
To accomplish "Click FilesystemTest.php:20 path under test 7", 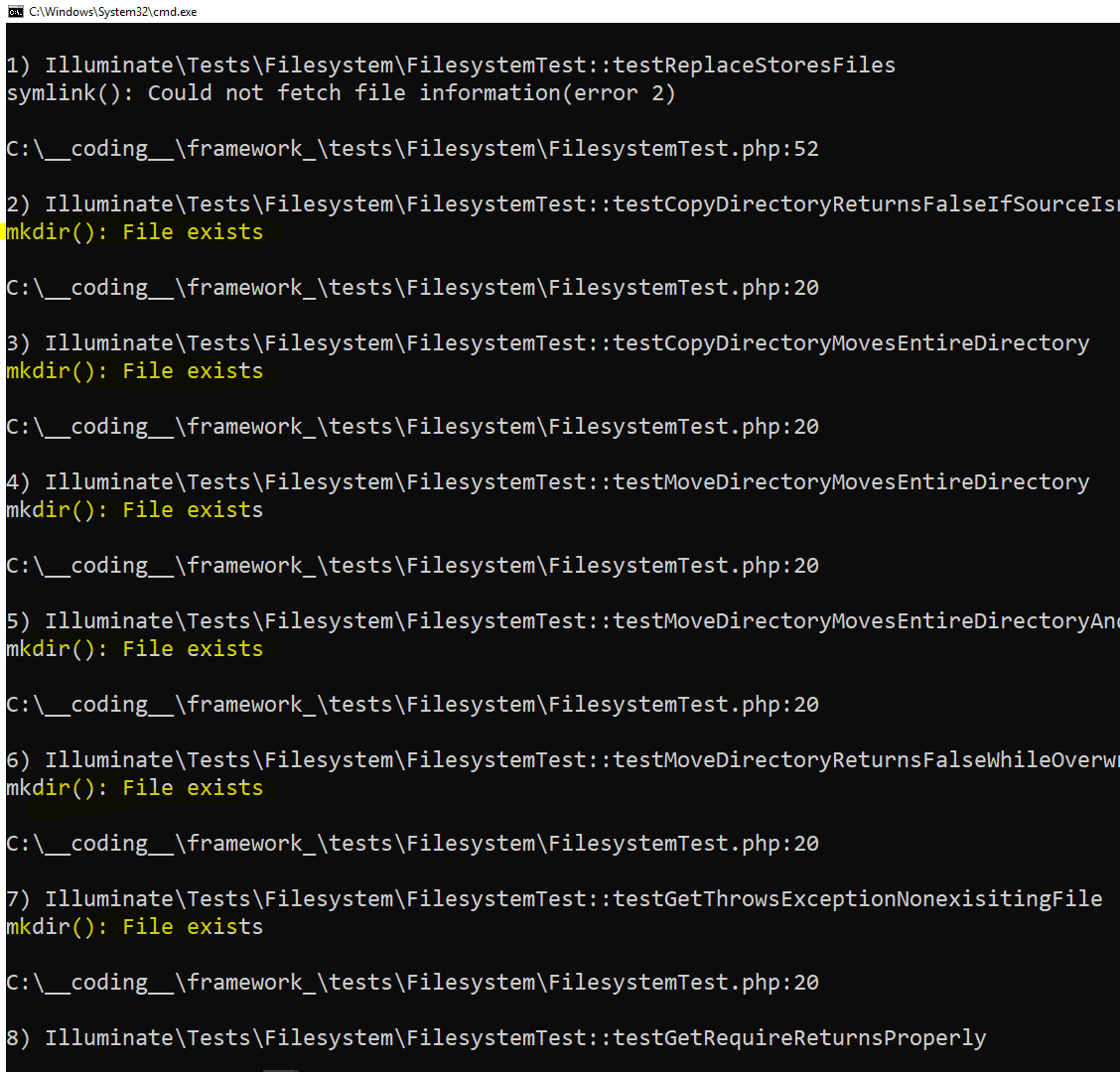I will point(412,982).
